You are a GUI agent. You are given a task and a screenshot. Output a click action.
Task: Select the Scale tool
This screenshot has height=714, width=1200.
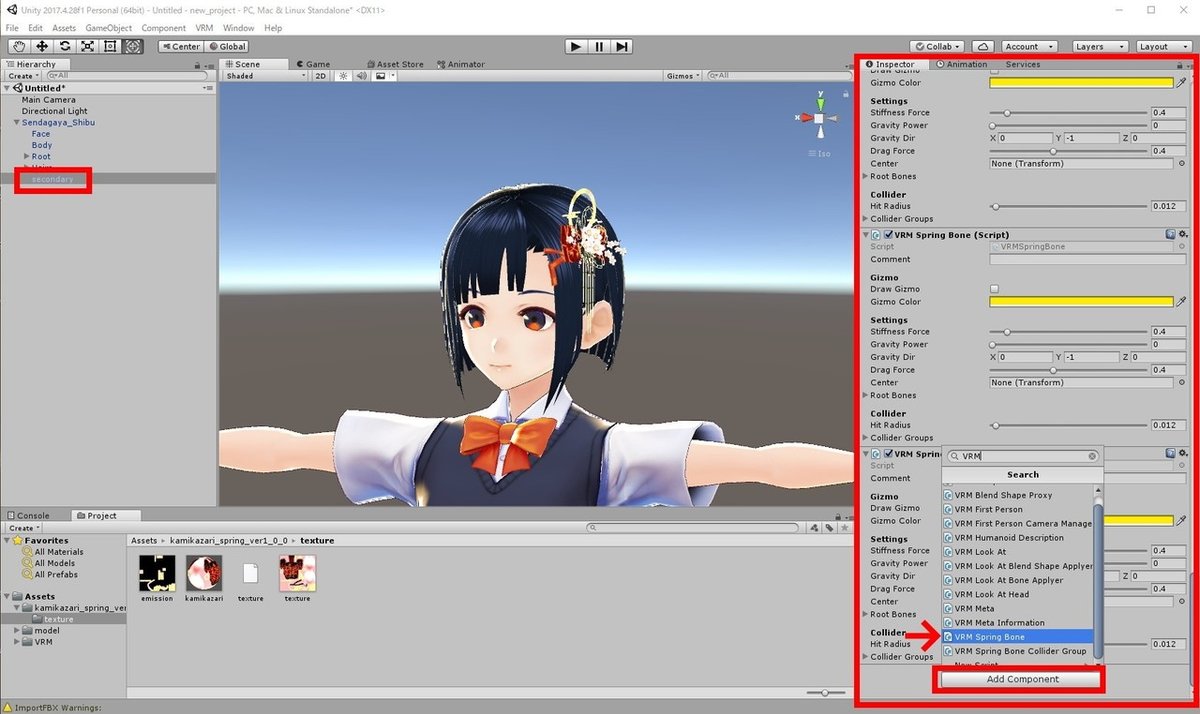(87, 46)
